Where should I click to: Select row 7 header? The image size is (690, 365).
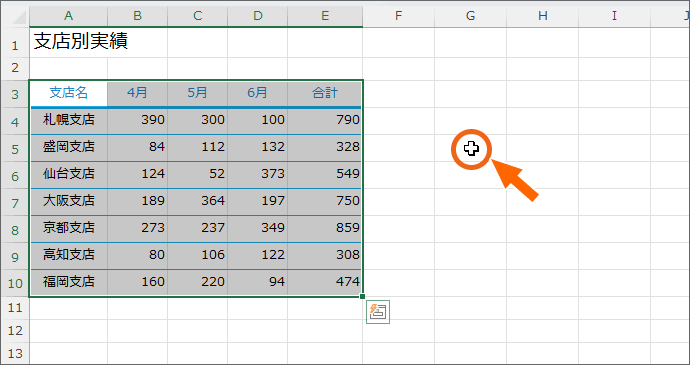pos(15,202)
